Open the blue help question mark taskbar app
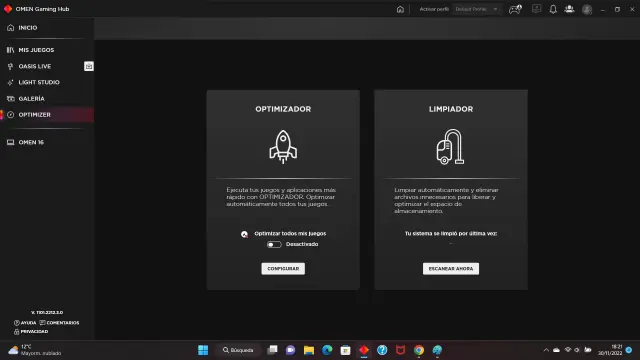Screen dimensions: 640x360 click(382, 350)
